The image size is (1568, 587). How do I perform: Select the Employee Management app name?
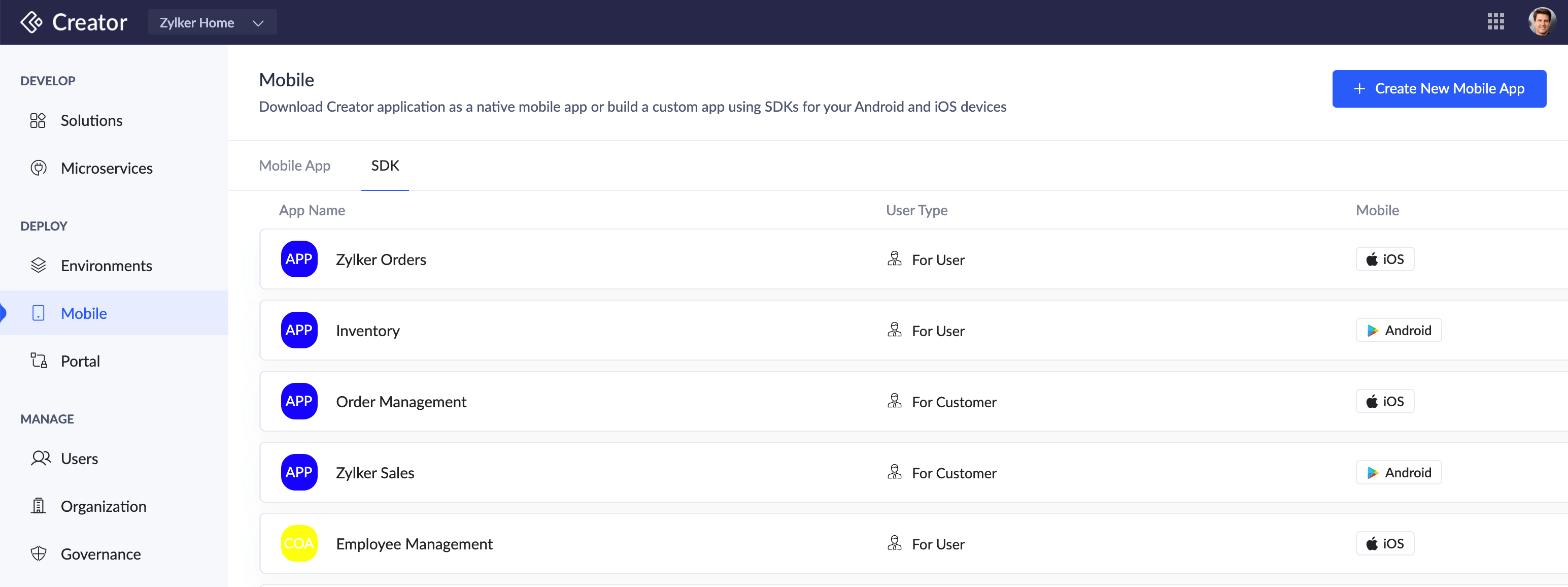click(414, 544)
